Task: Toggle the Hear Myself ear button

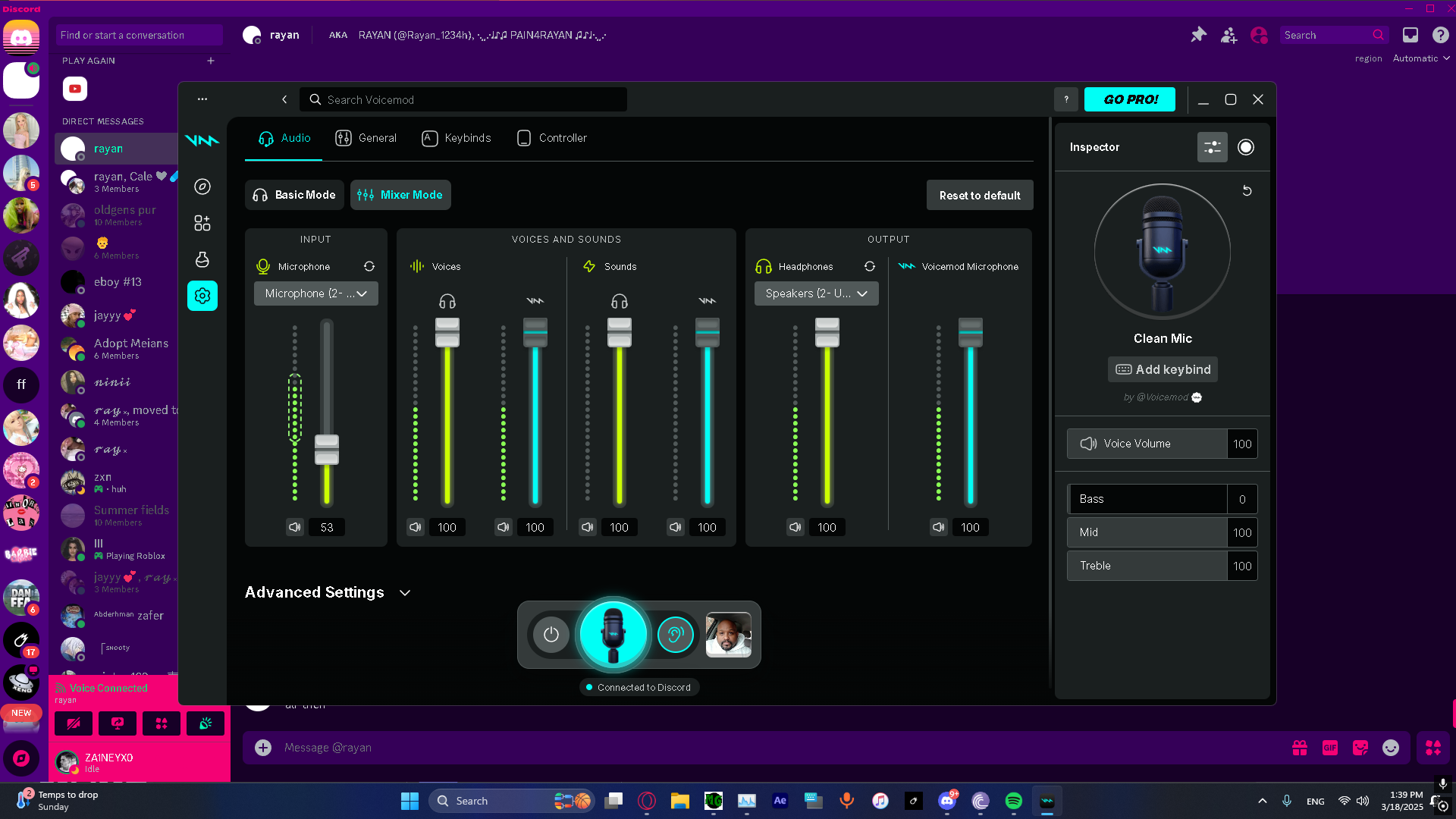Action: (675, 635)
